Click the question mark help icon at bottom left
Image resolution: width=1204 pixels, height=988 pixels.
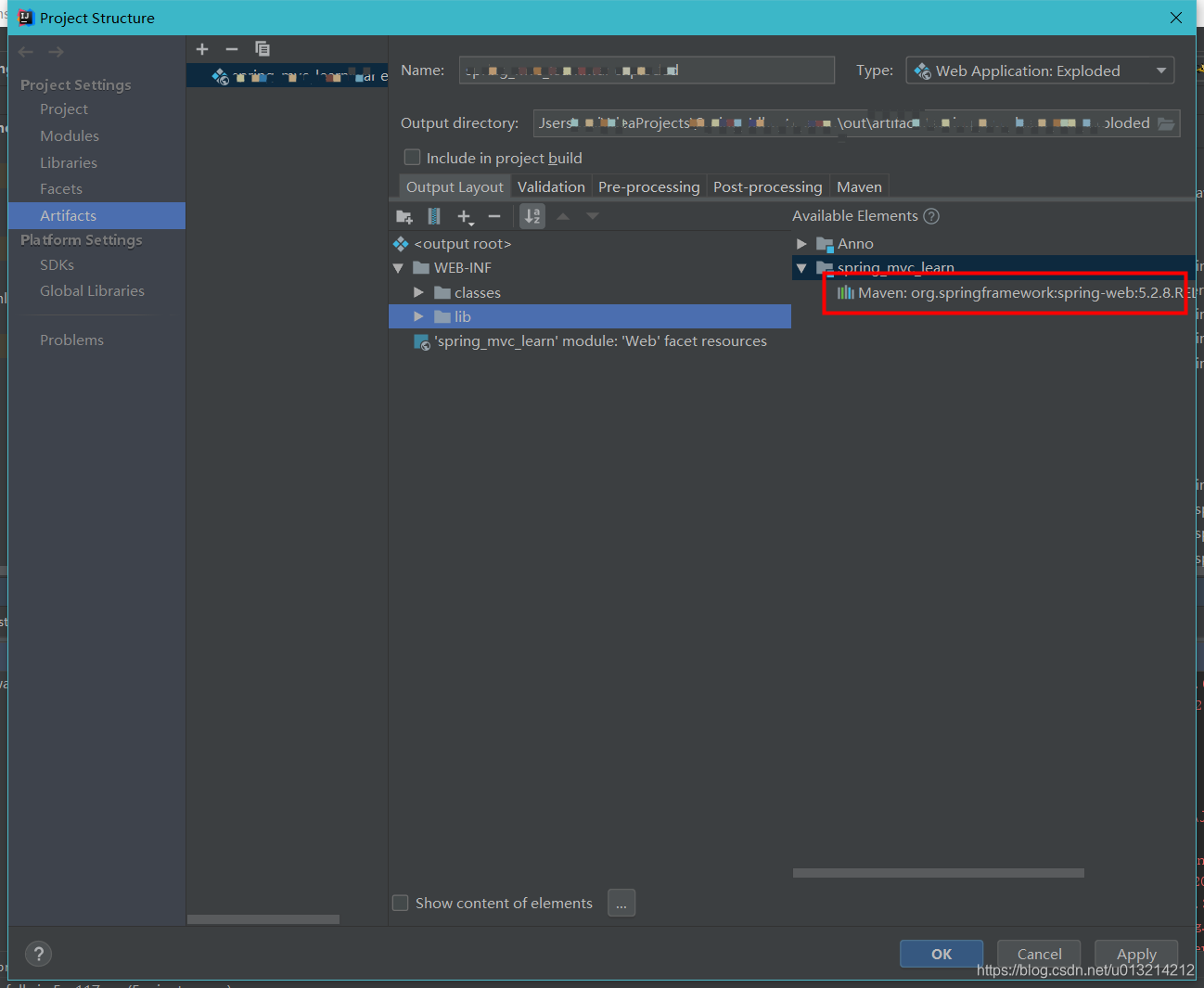tap(38, 954)
